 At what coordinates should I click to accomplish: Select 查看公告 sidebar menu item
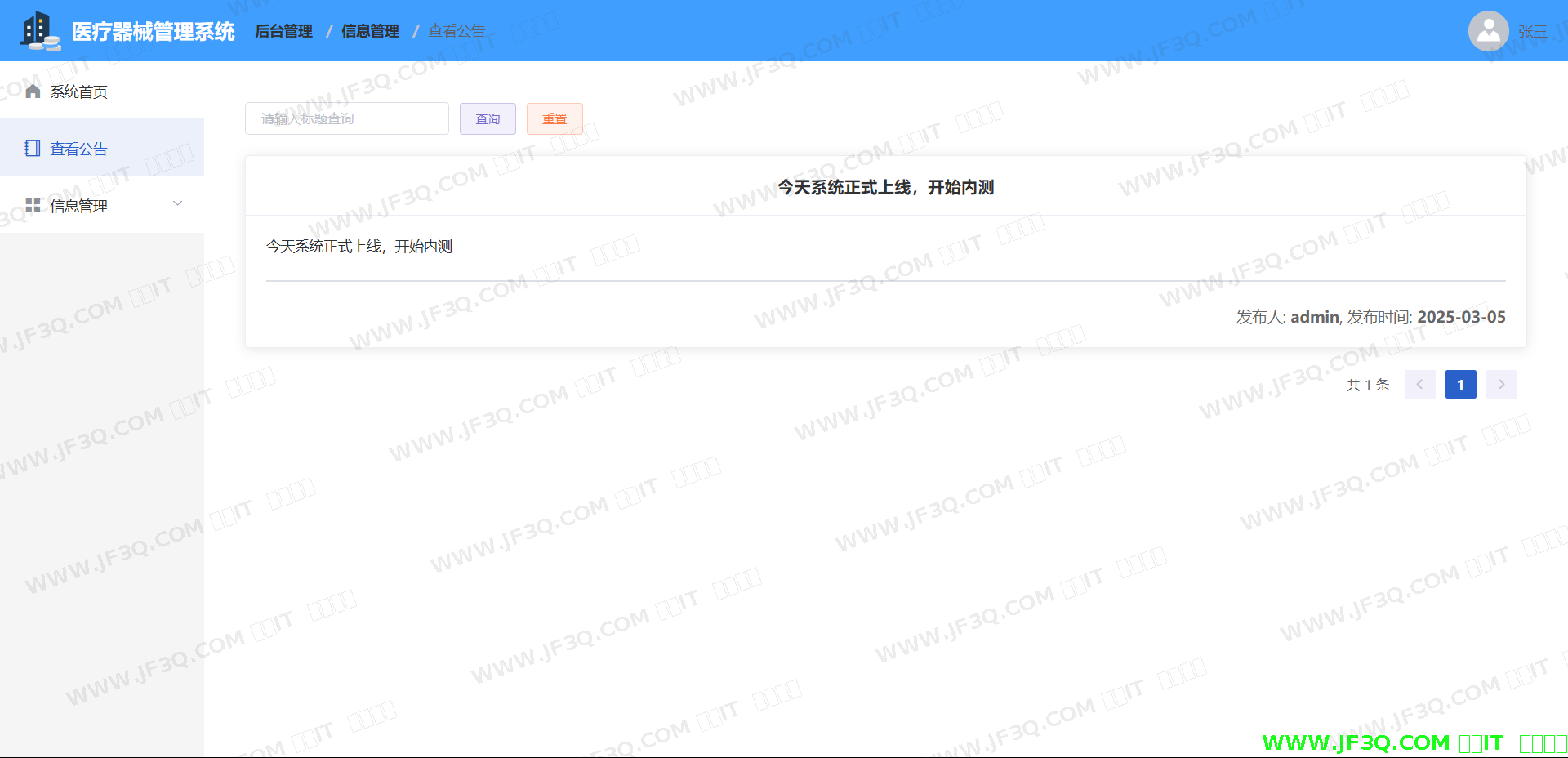point(78,149)
